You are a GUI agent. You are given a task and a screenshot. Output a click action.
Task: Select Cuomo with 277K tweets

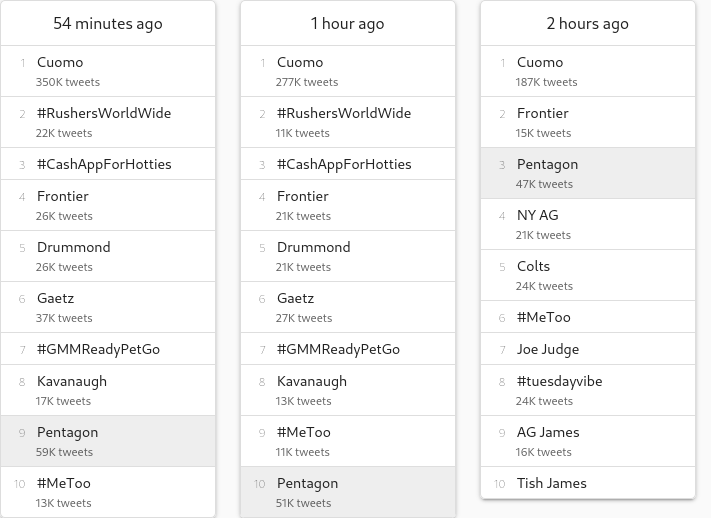point(348,71)
